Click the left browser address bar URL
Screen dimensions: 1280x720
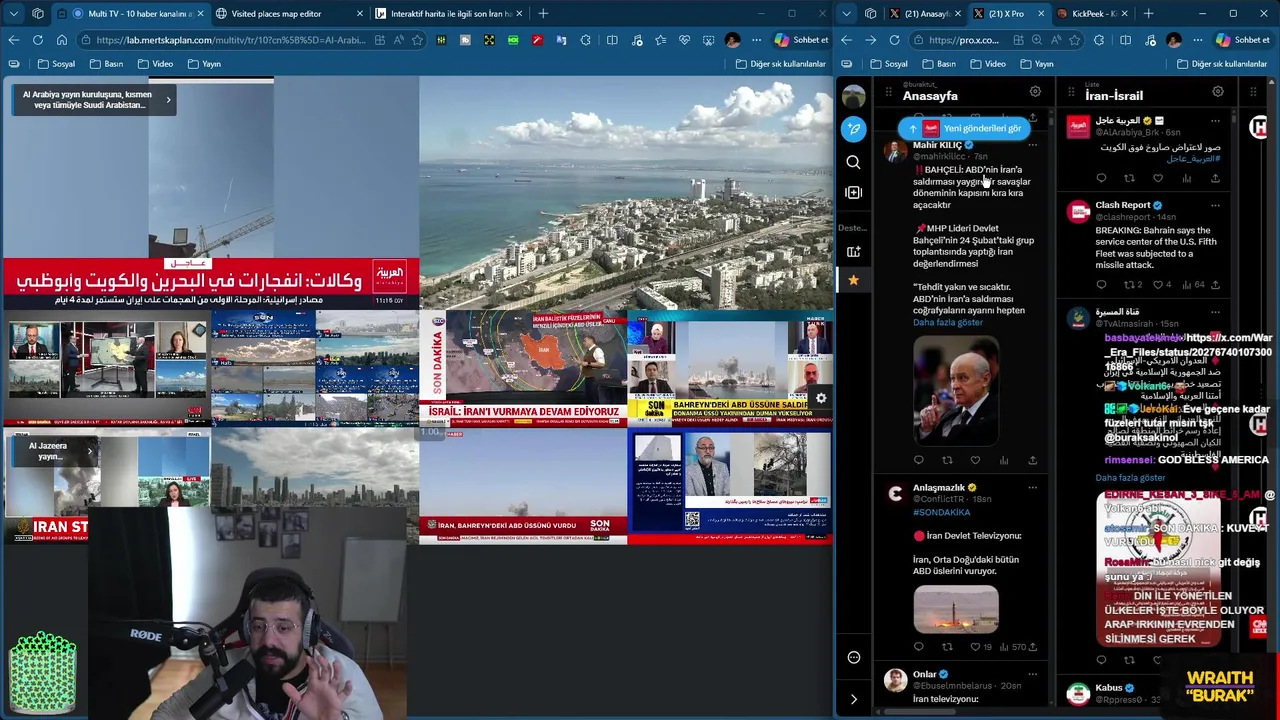pos(232,40)
